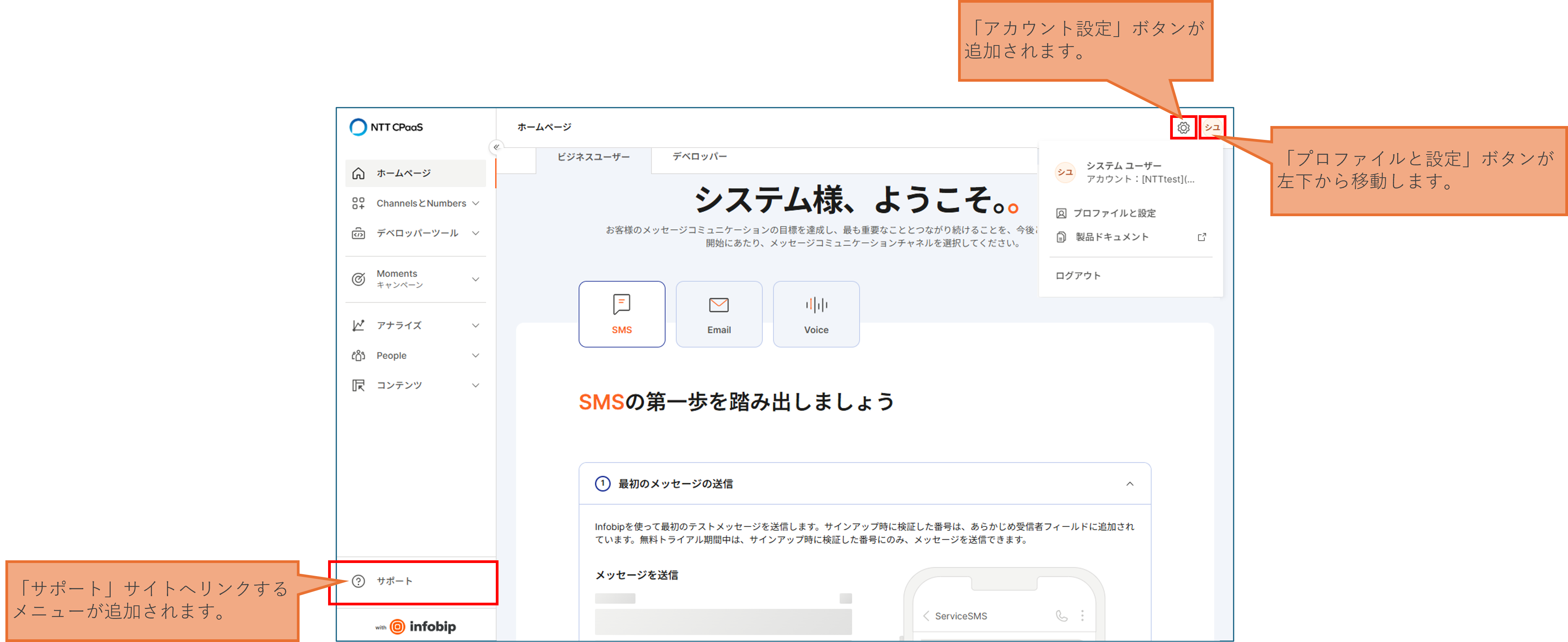Click SMSの第一歩を踏み出しましょう heading

pyautogui.click(x=736, y=402)
